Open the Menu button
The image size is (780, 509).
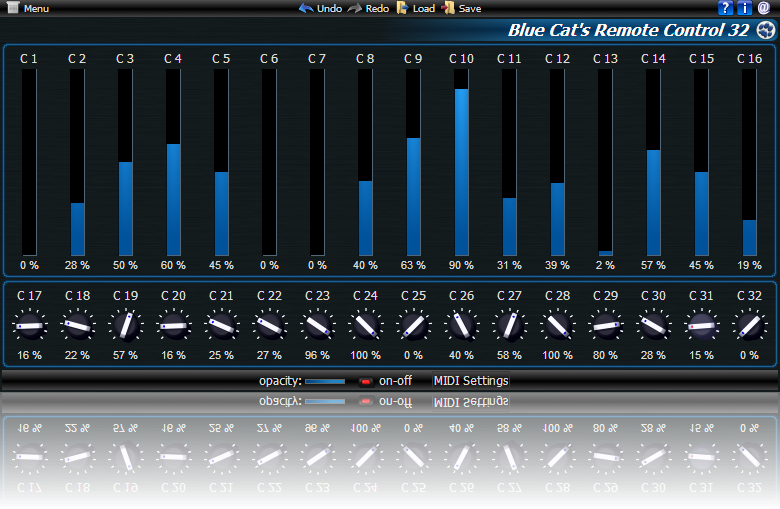click(28, 8)
